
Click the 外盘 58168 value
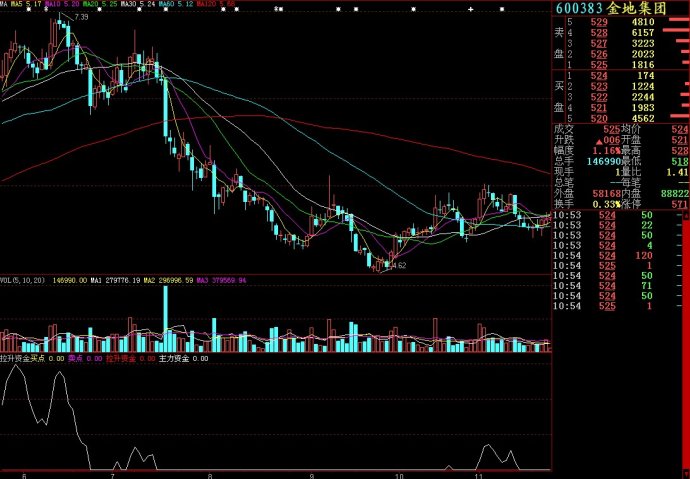point(606,194)
